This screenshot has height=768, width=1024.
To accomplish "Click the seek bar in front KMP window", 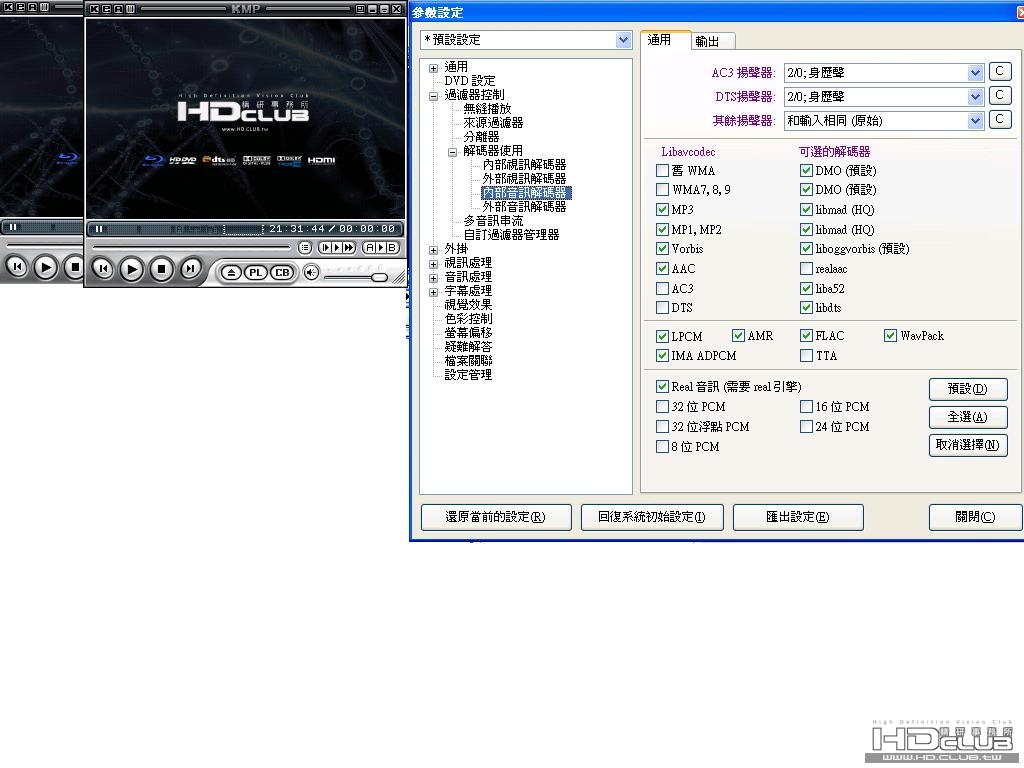I will pyautogui.click(x=191, y=247).
